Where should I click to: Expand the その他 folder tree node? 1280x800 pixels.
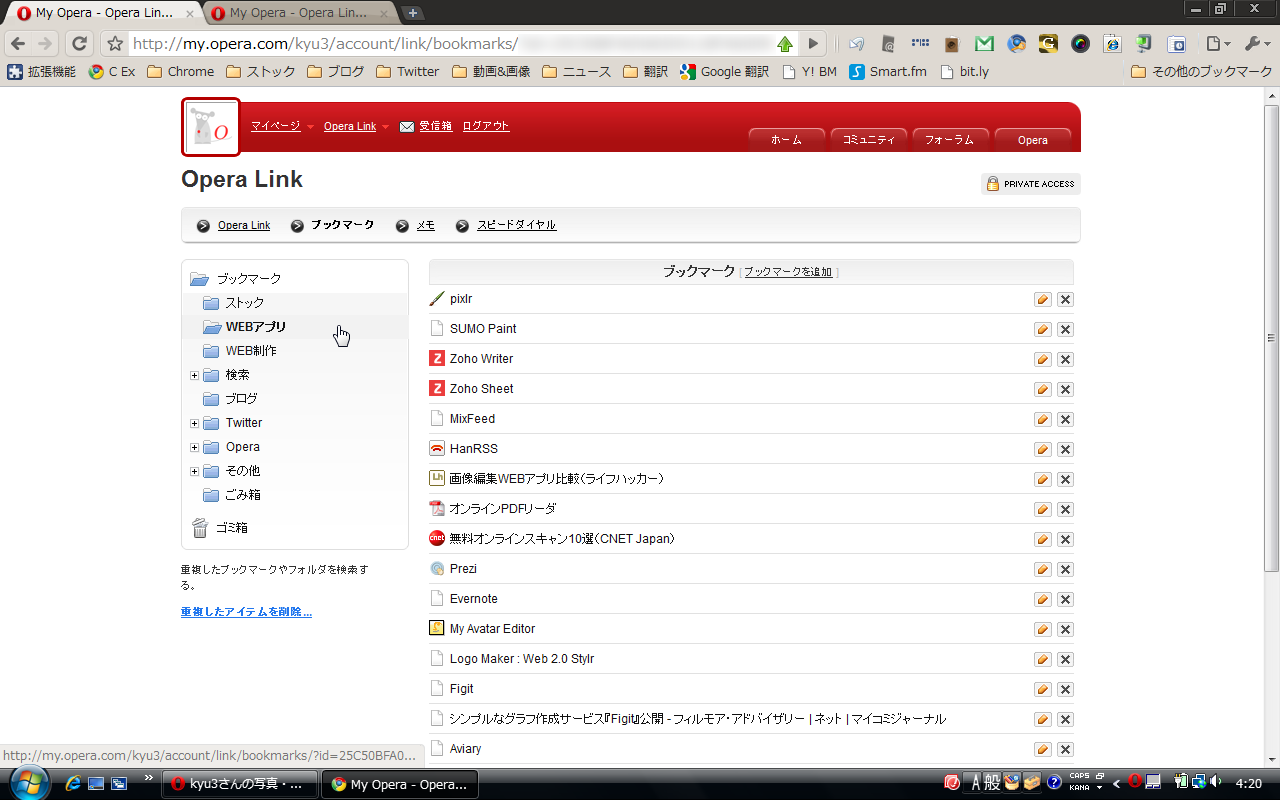pos(195,471)
